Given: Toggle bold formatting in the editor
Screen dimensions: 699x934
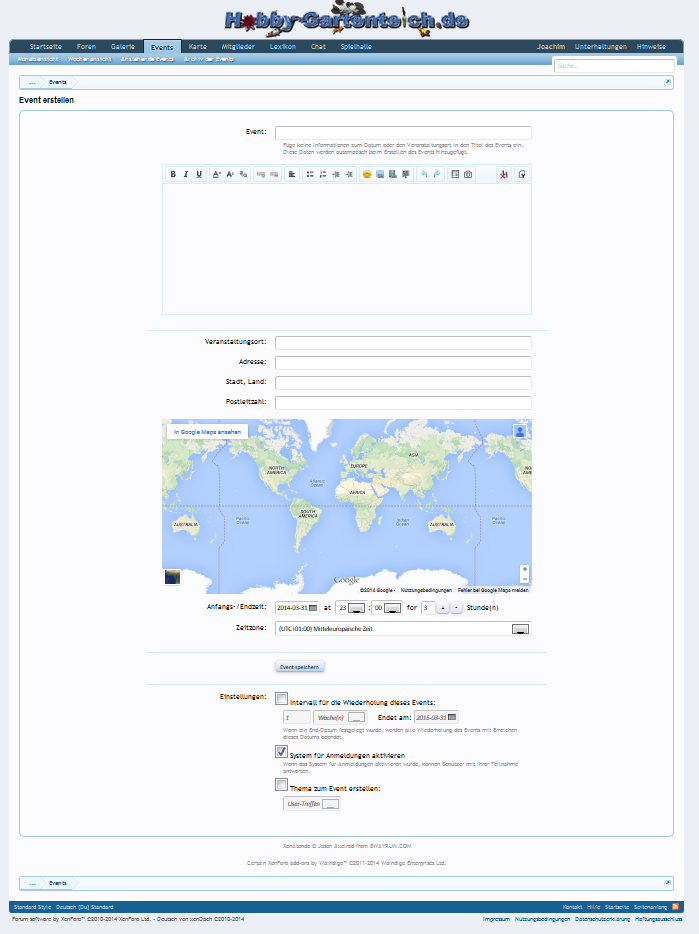Looking at the screenshot, I should coord(173,175).
